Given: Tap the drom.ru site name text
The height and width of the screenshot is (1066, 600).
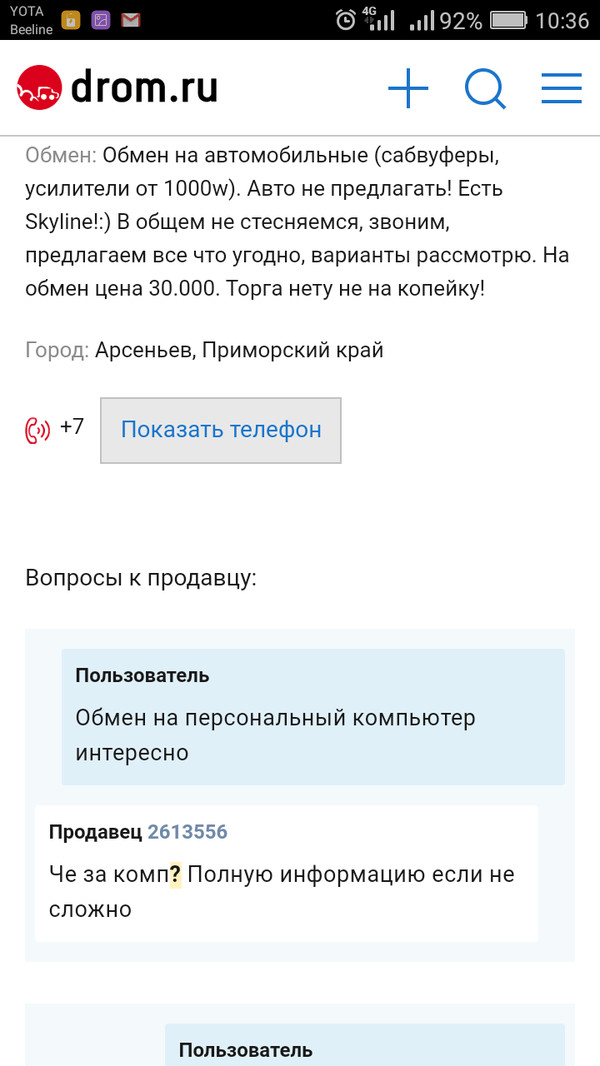Looking at the screenshot, I should [144, 89].
